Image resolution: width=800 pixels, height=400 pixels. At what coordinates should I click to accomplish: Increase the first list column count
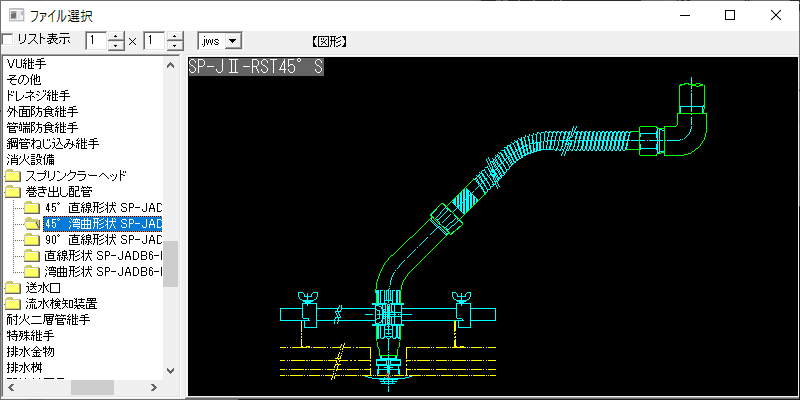click(116, 36)
